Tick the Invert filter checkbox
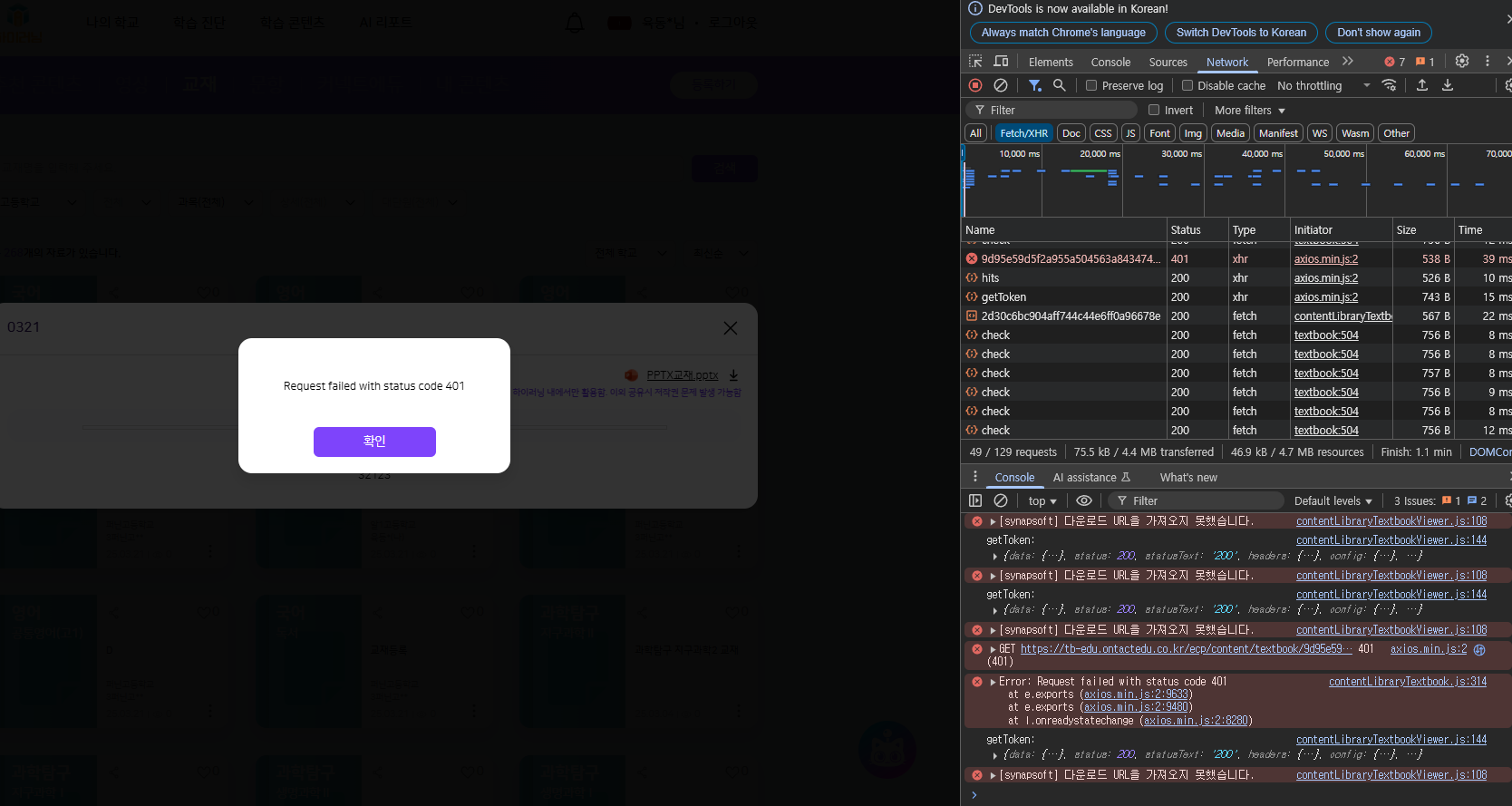Screen dimensions: 1512x806 [x=1154, y=110]
